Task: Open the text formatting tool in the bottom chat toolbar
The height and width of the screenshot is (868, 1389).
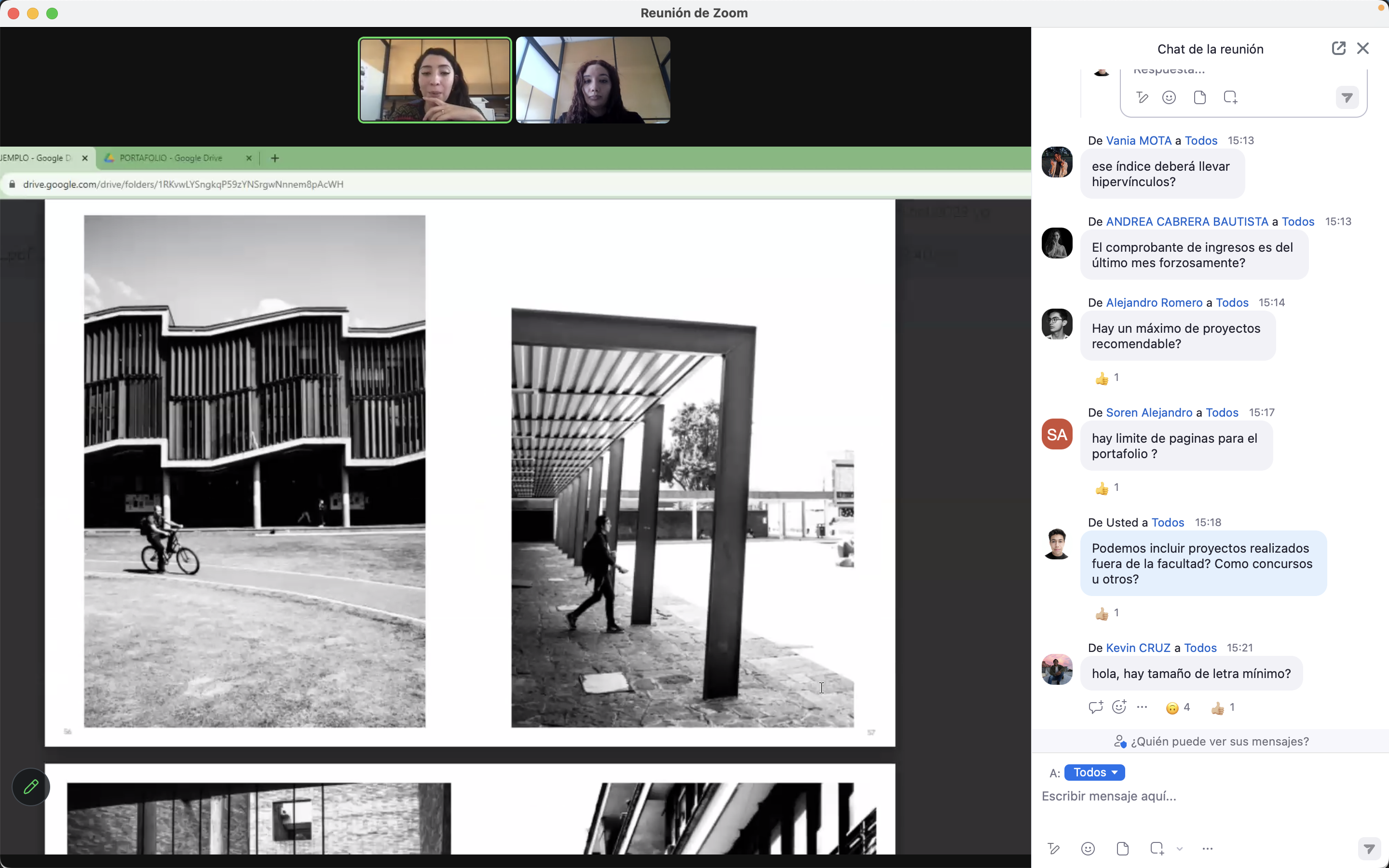Action: (1053, 849)
